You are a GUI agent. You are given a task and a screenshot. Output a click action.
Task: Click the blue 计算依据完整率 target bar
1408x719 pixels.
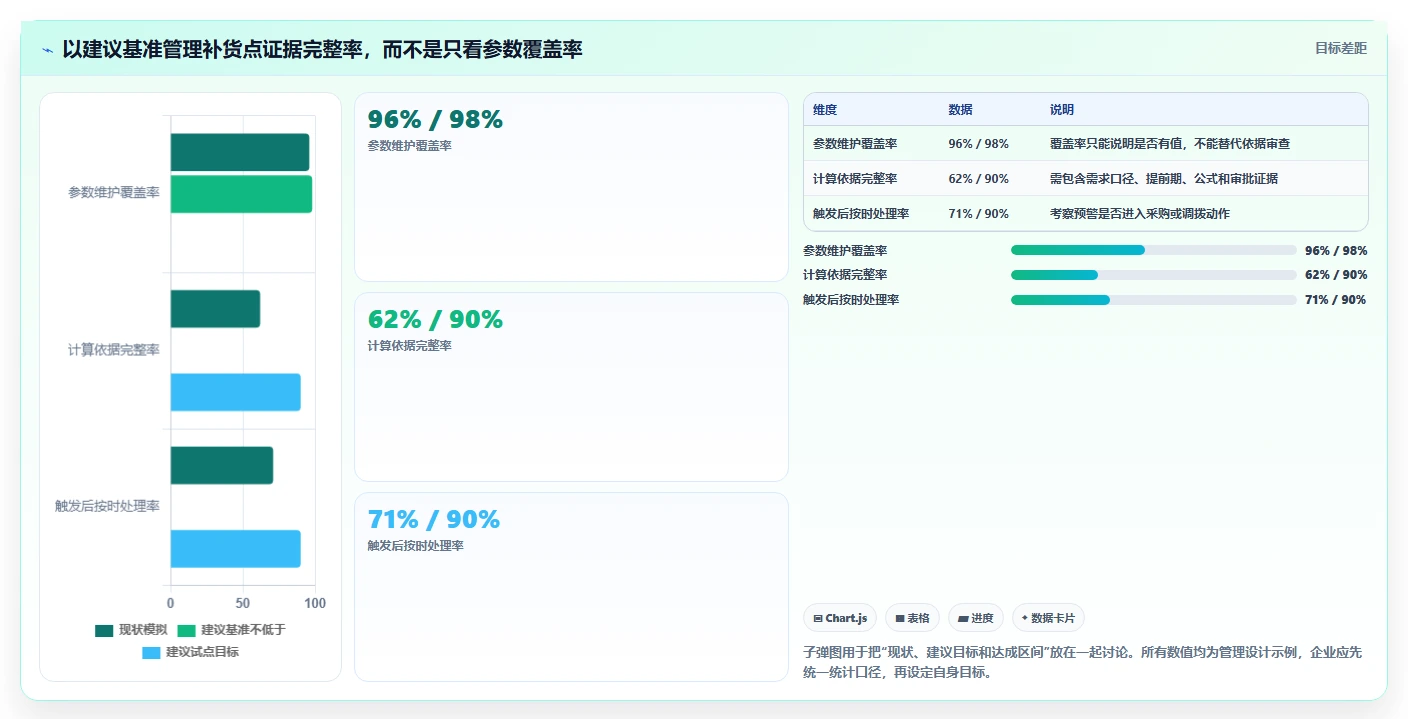click(235, 392)
